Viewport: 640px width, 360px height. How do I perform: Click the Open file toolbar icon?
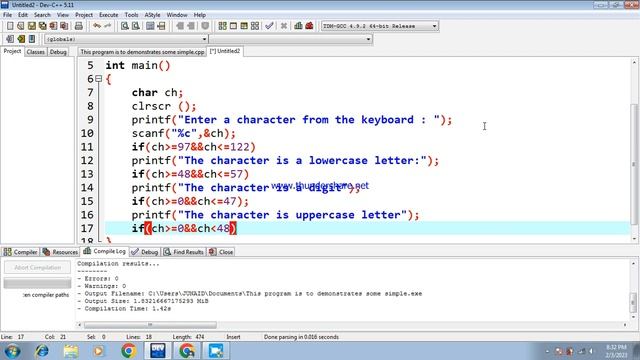coord(21,26)
